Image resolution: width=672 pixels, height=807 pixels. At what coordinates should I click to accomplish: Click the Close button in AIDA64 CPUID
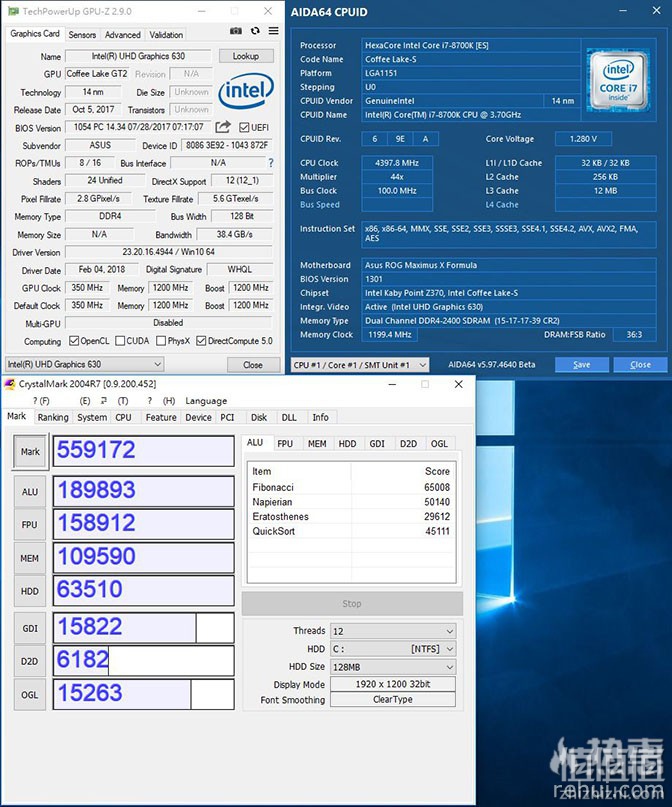point(640,365)
